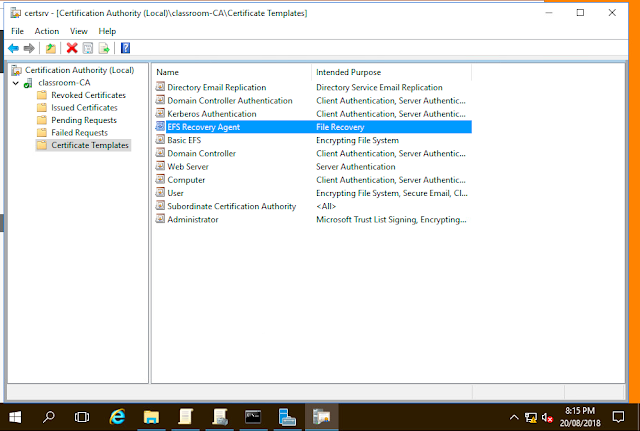Click the Subordinate Certification Authority template icon

pos(160,206)
